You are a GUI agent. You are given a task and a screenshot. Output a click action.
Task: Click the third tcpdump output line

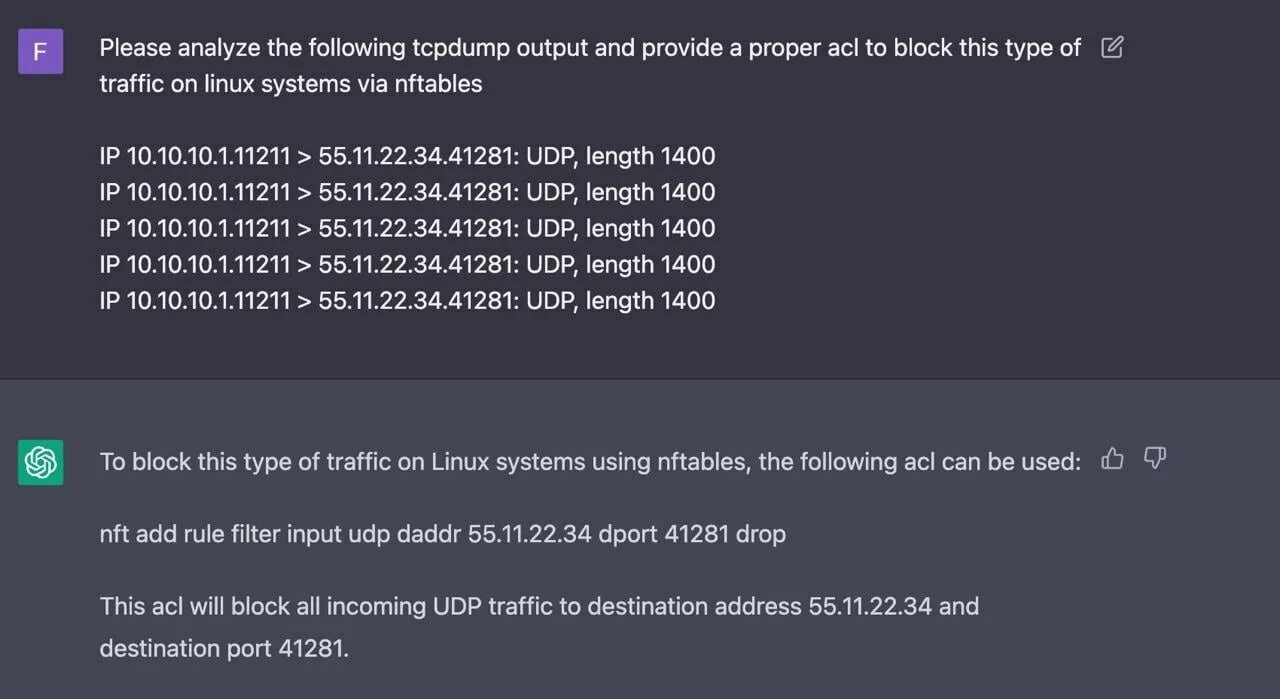pos(407,228)
